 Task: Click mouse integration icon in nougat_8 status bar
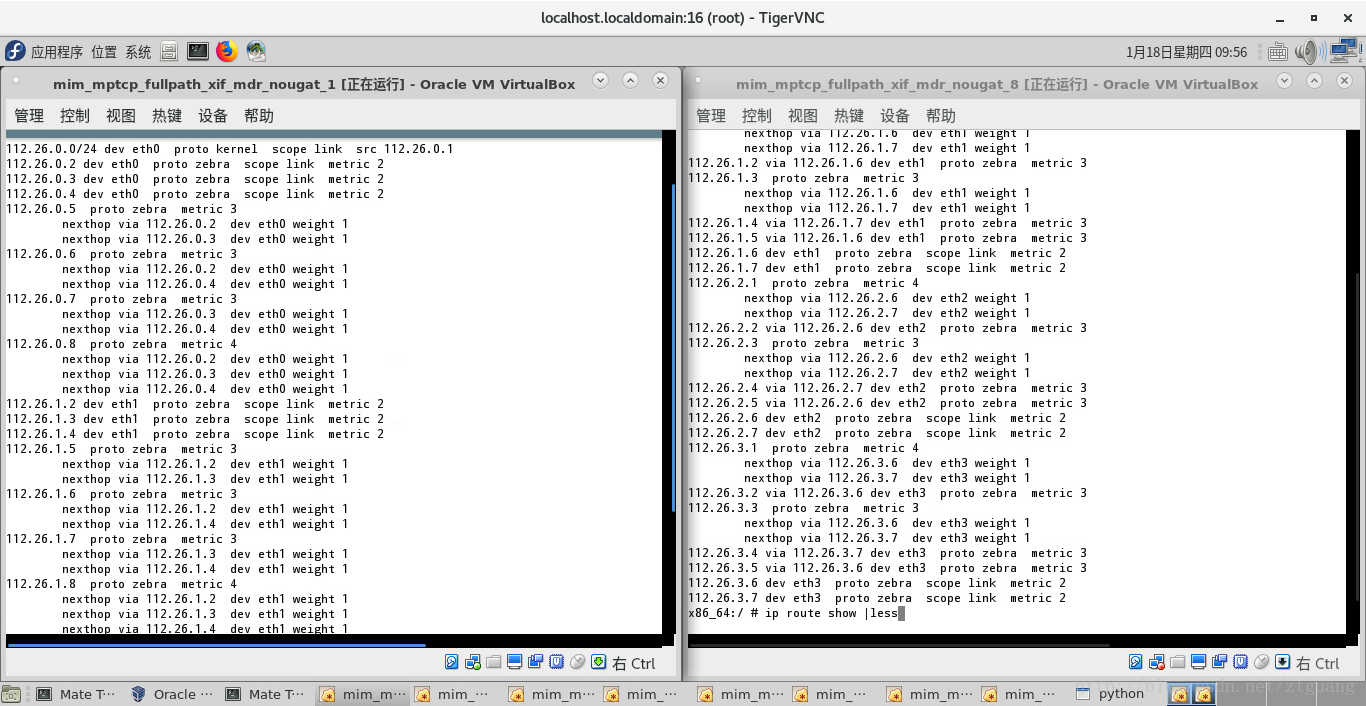(1261, 662)
